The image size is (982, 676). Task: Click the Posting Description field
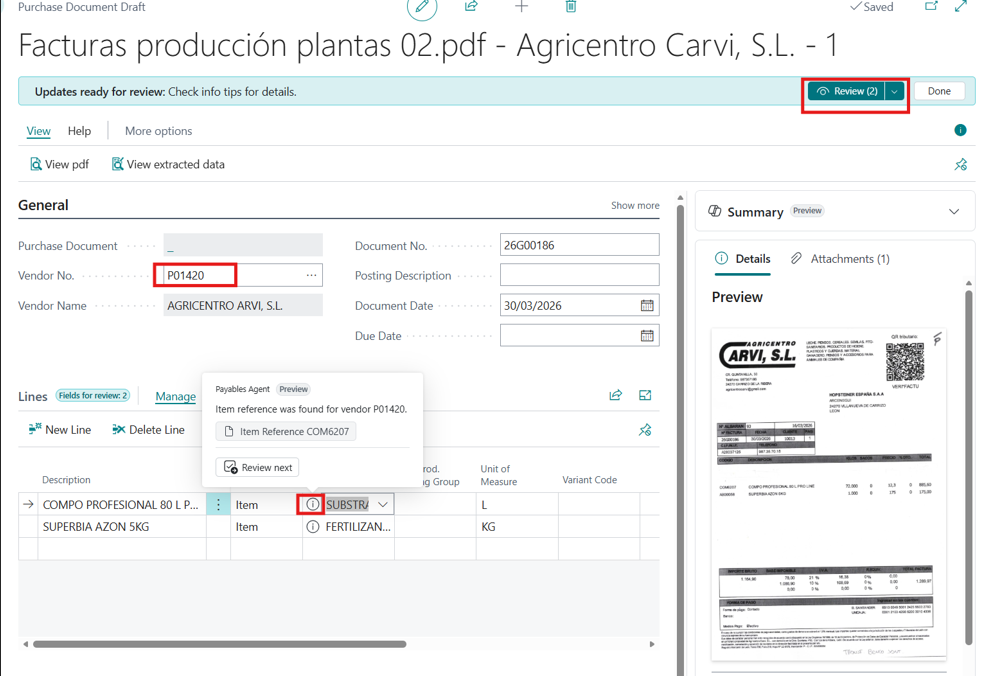click(x=579, y=275)
